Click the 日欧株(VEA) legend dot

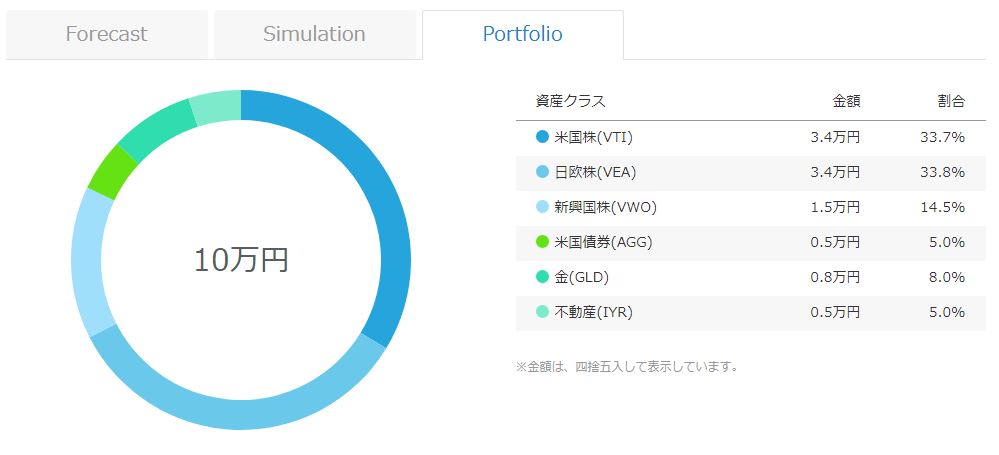point(542,172)
